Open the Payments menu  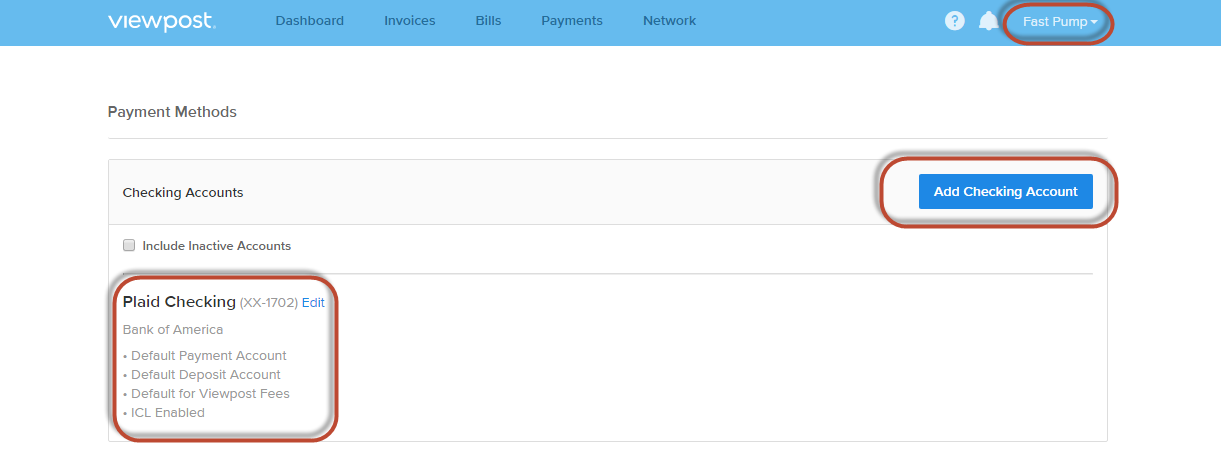(572, 21)
